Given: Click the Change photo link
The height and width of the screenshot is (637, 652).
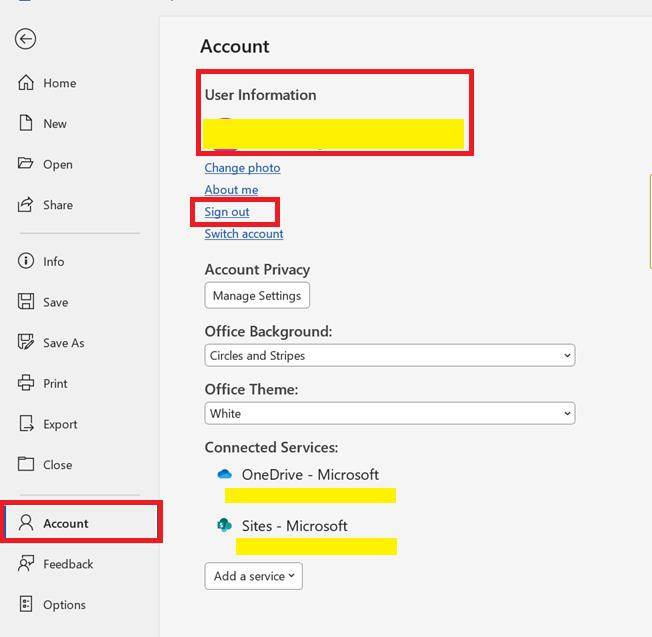Looking at the screenshot, I should [242, 168].
